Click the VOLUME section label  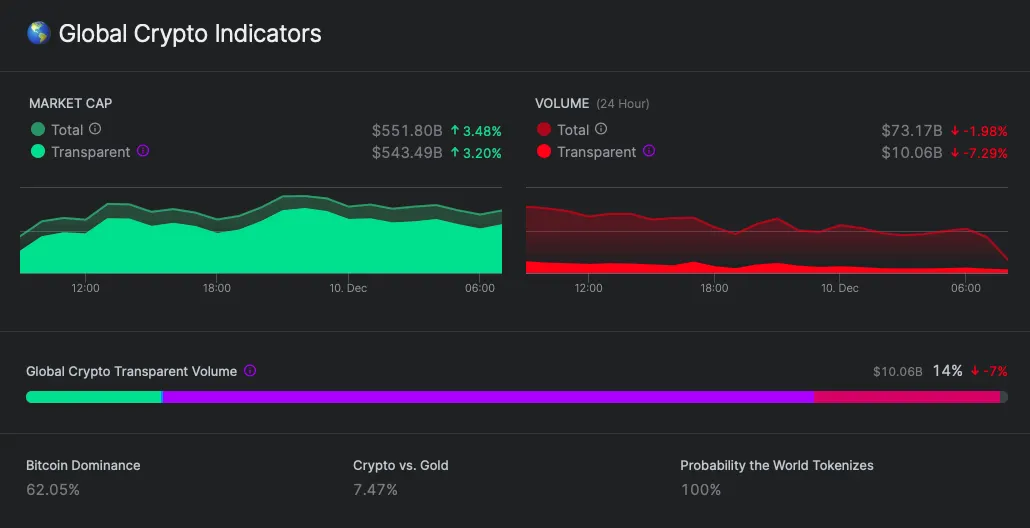click(x=562, y=103)
